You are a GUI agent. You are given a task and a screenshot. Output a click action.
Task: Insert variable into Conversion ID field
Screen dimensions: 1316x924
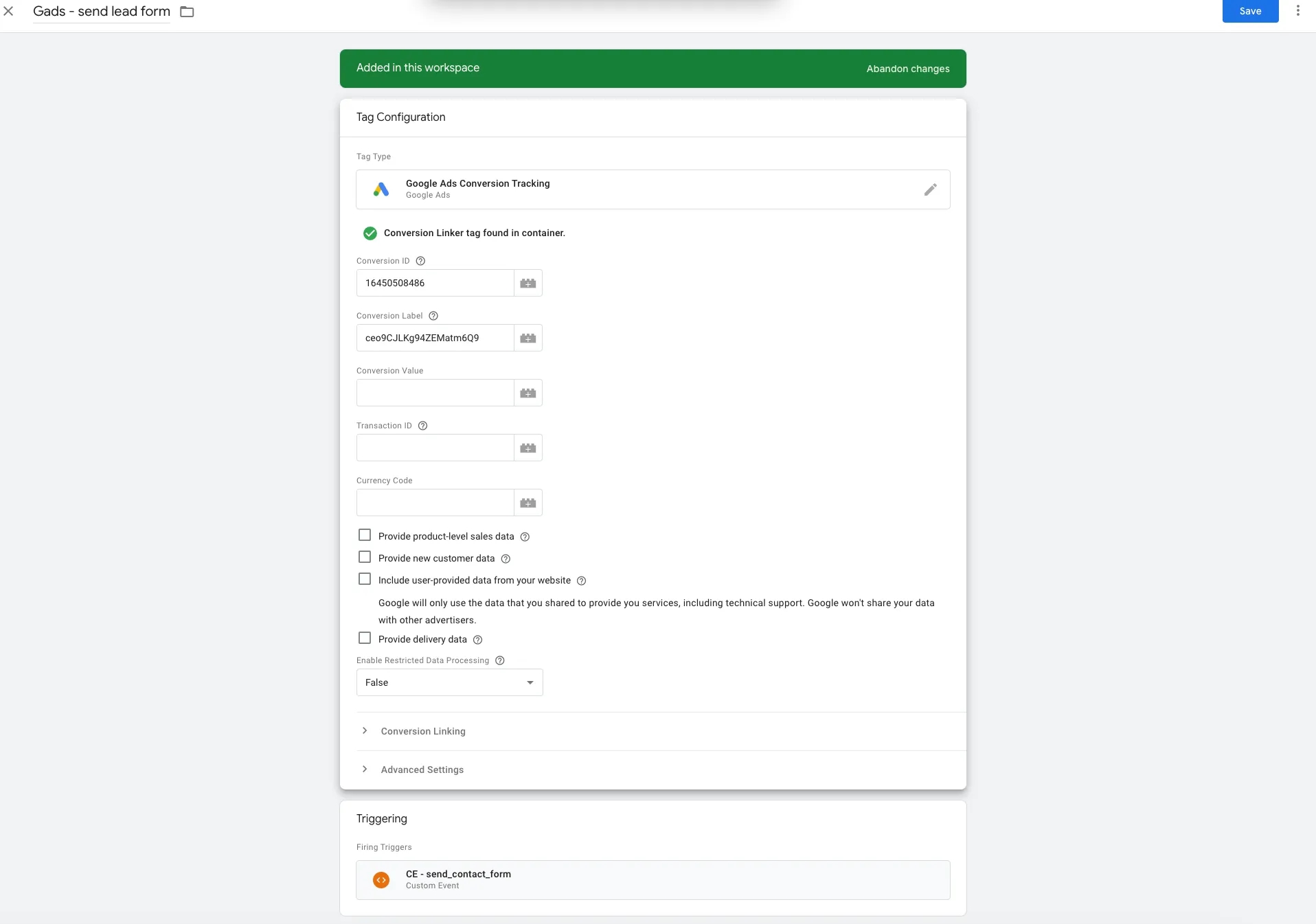click(x=528, y=283)
